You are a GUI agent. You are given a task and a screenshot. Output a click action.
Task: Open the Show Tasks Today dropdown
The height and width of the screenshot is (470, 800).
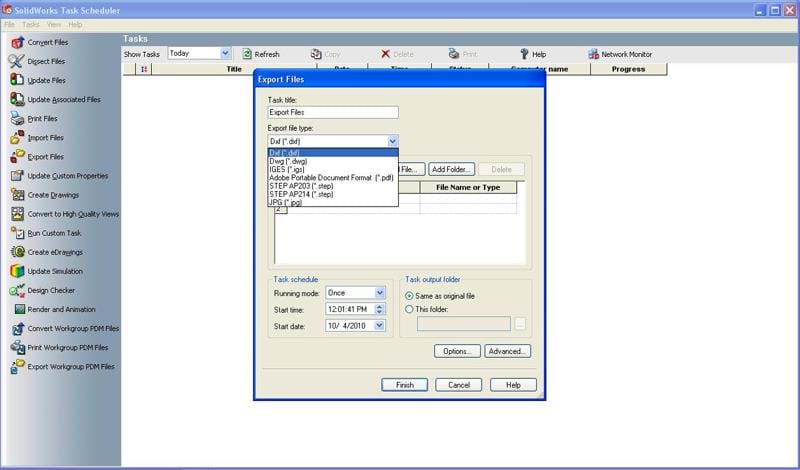(x=224, y=53)
